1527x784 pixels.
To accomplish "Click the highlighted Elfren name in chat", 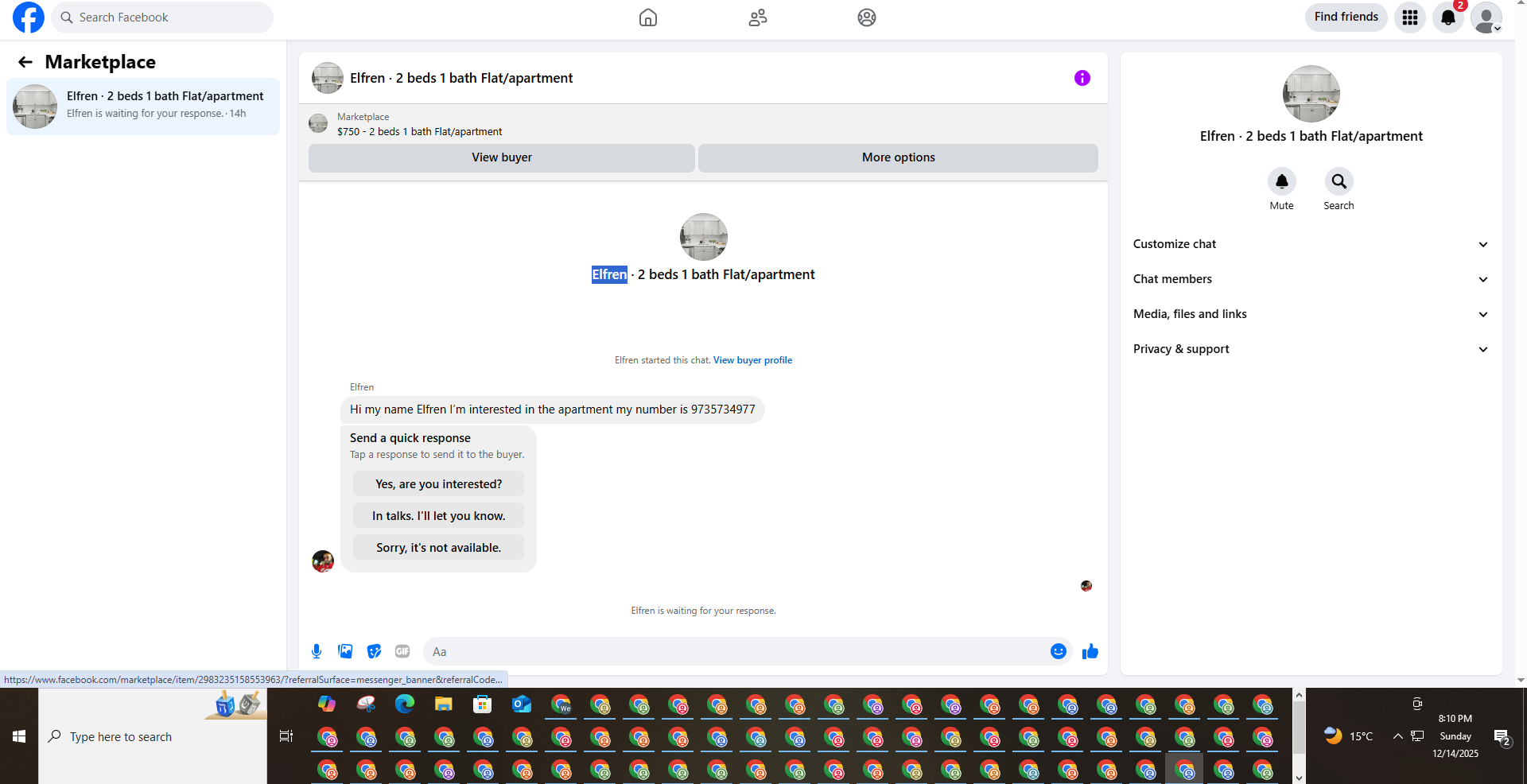I will coord(609,274).
